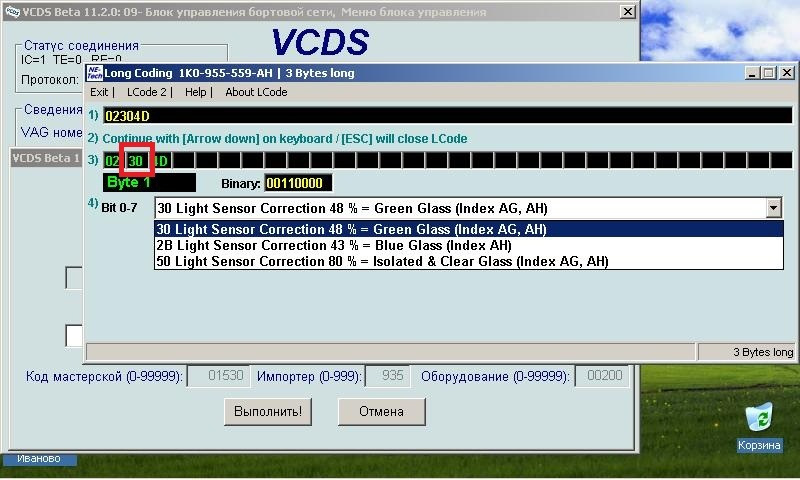Click the Выполнить! button

coord(268,412)
